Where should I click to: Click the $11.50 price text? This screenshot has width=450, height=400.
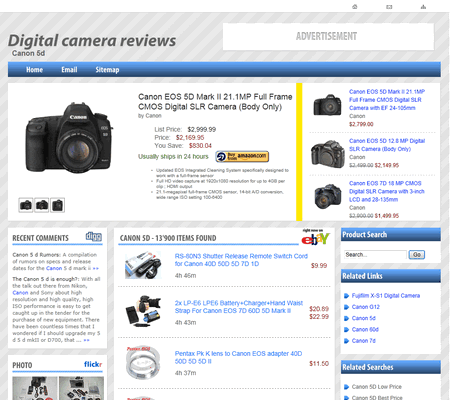319,364
